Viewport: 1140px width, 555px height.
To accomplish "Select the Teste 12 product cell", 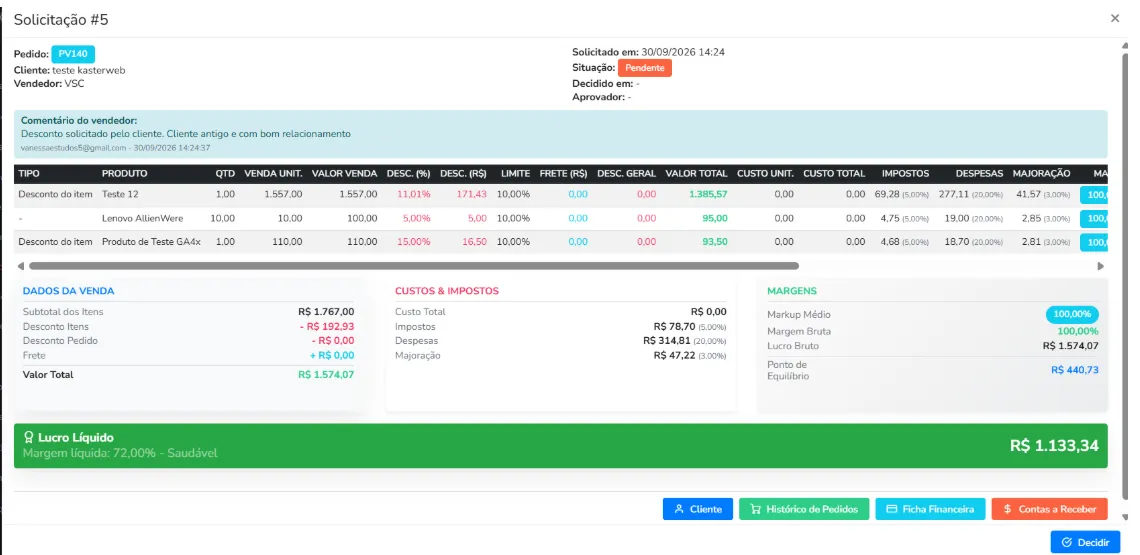I will click(120, 195).
